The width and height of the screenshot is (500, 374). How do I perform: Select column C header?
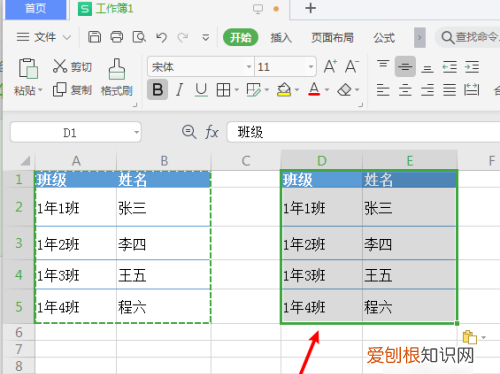point(246,161)
